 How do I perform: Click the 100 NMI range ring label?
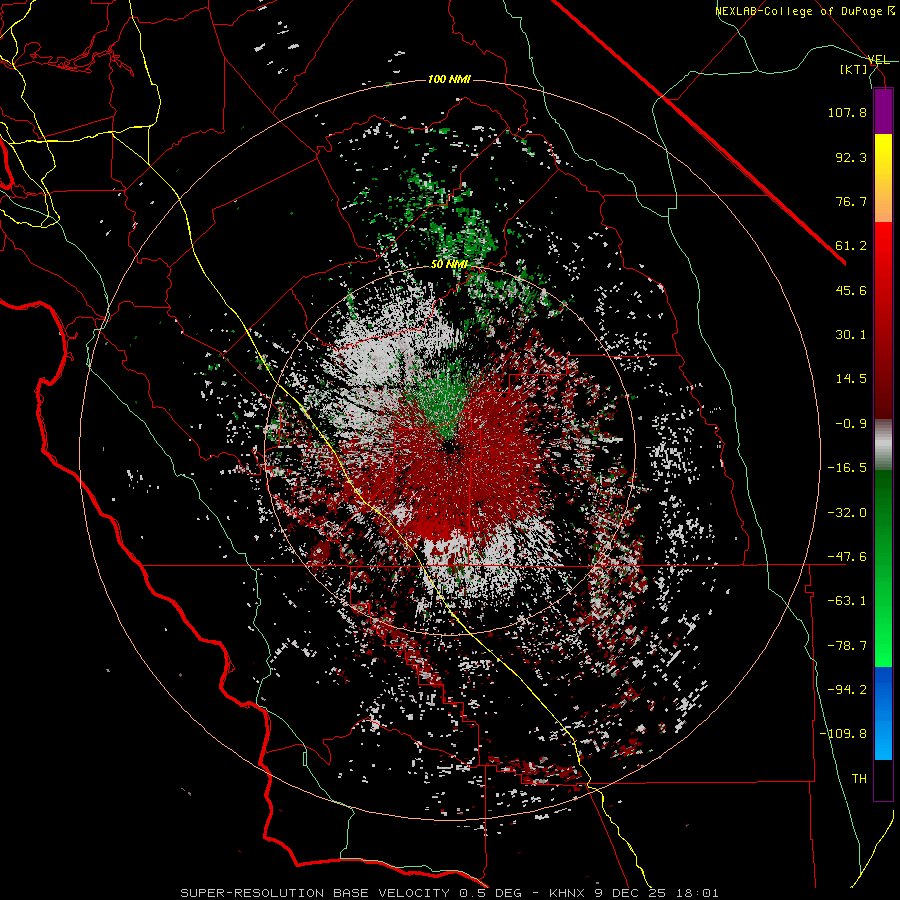(x=449, y=79)
